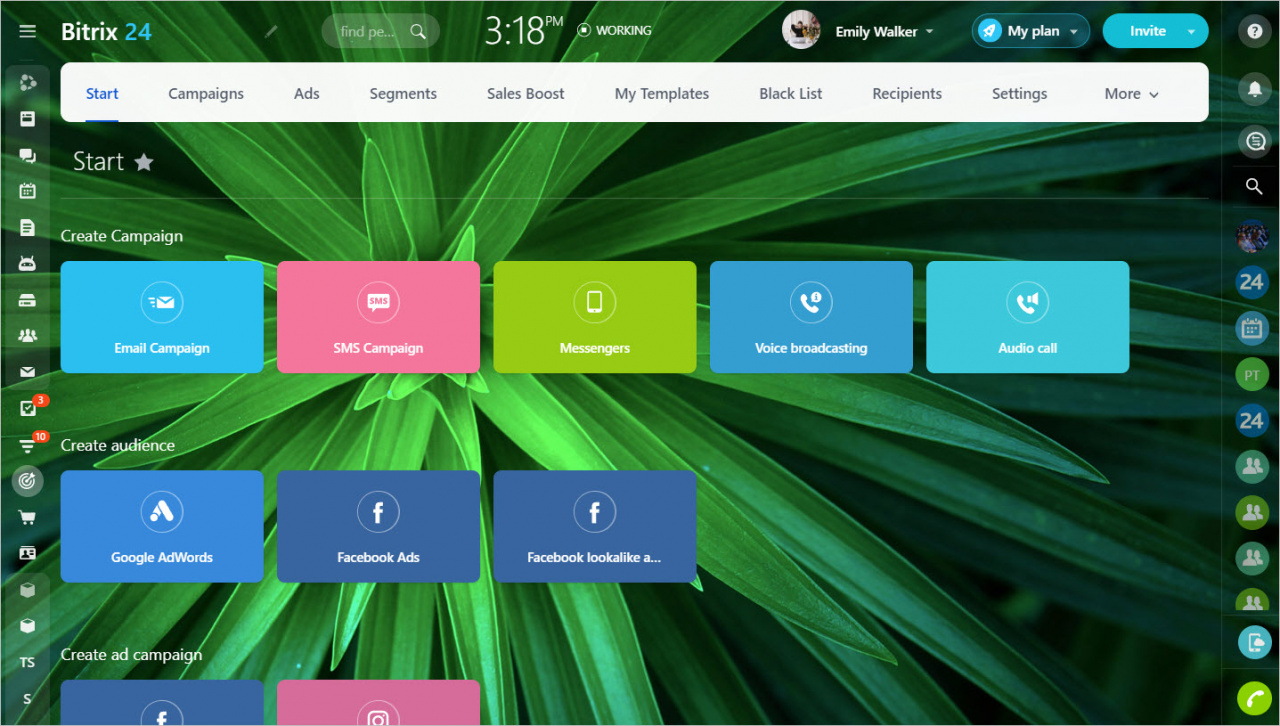Open the hamburger main menu
This screenshot has width=1280, height=726.
point(28,31)
